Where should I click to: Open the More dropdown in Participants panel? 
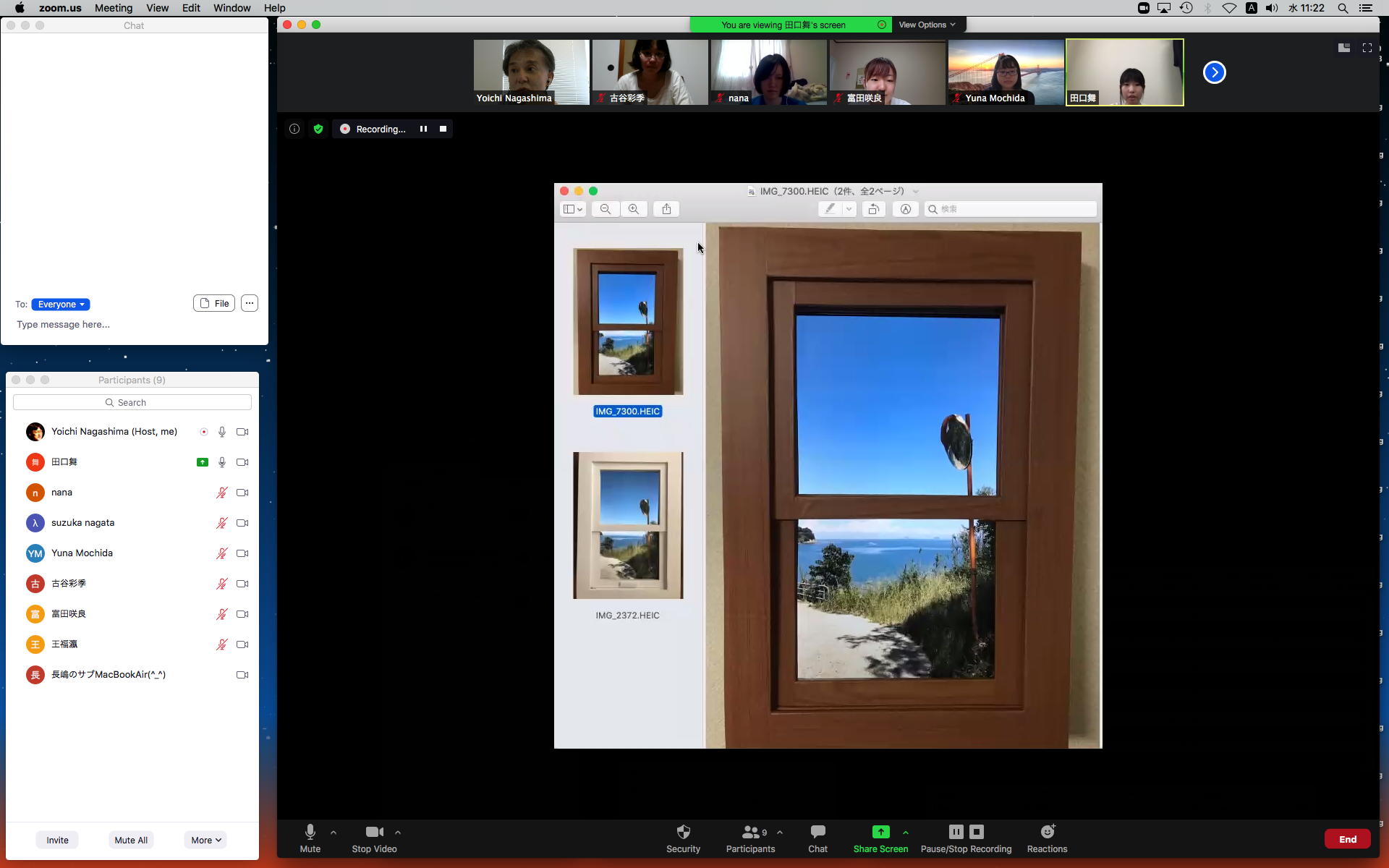tap(205, 840)
